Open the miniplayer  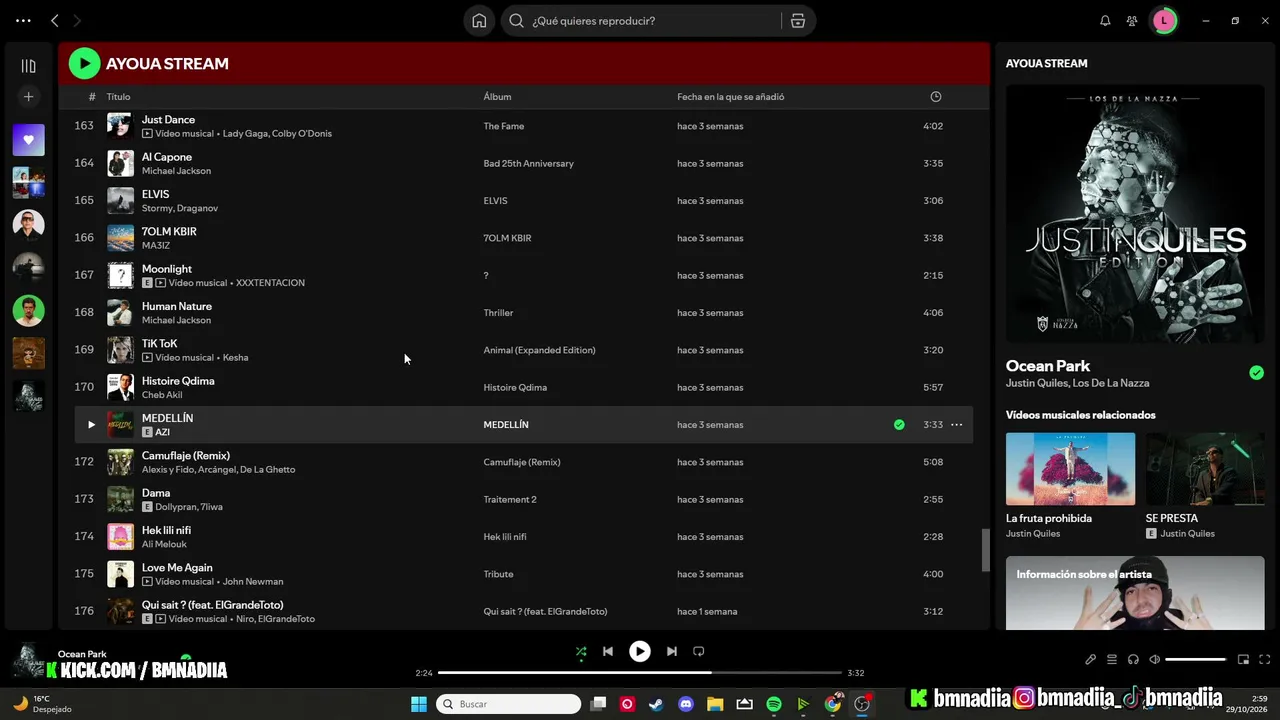click(x=1243, y=660)
